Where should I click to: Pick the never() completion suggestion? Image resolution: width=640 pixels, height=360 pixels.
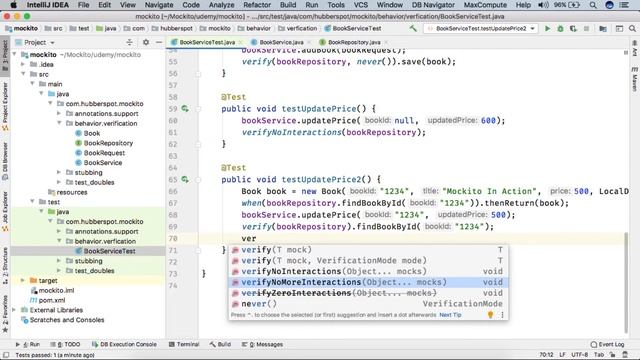point(368,304)
